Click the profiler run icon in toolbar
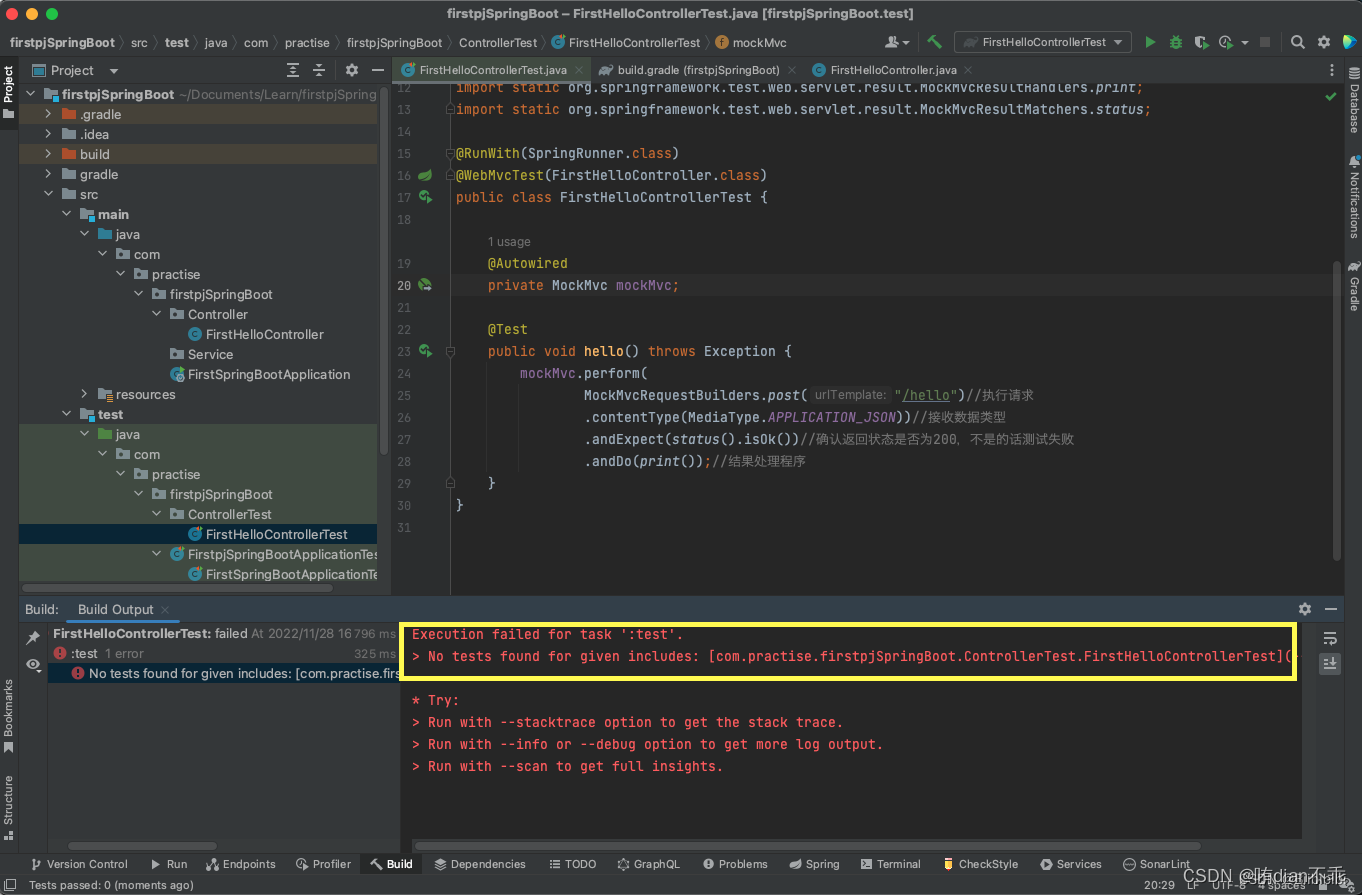 [x=1226, y=42]
